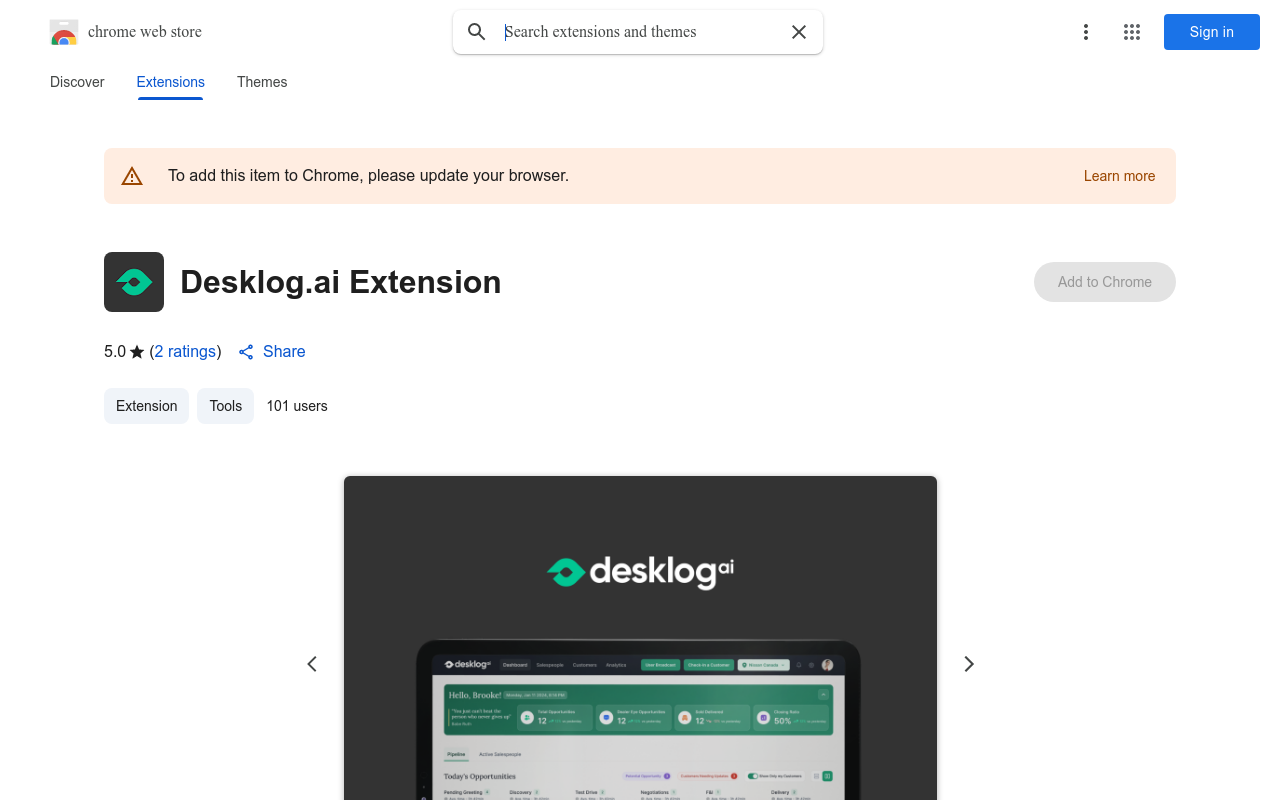The height and width of the screenshot is (800, 1280).
Task: Click the update your browser message text
Action: tap(368, 176)
